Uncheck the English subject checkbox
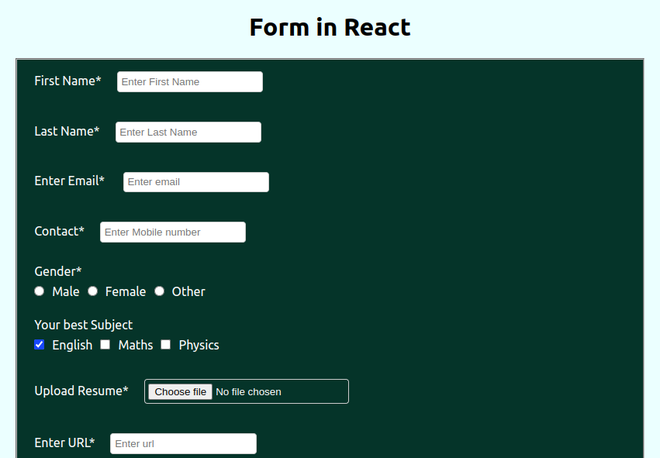 (39, 345)
